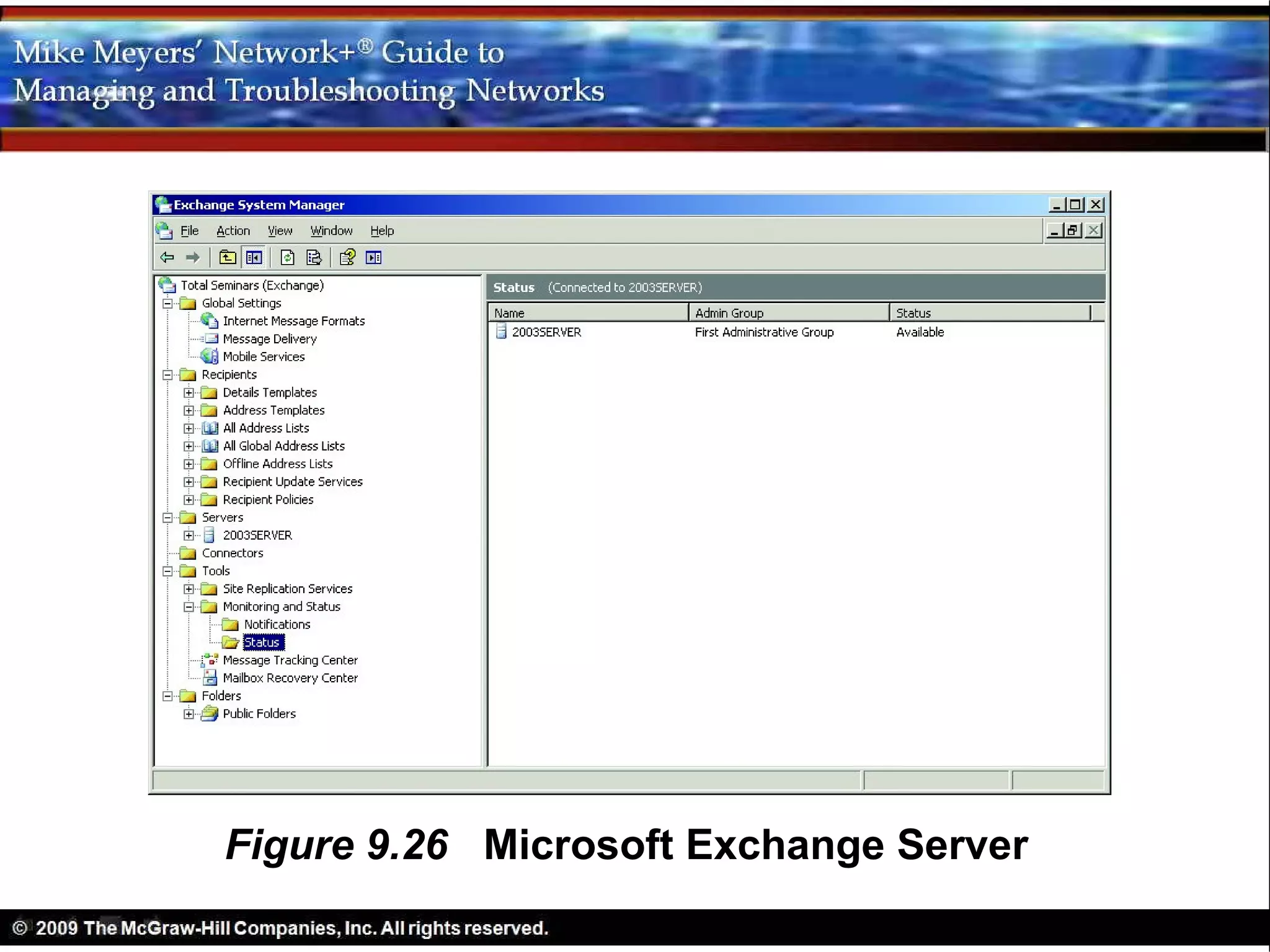Expand the Recipient Update Services node
1270x952 pixels.
[189, 482]
